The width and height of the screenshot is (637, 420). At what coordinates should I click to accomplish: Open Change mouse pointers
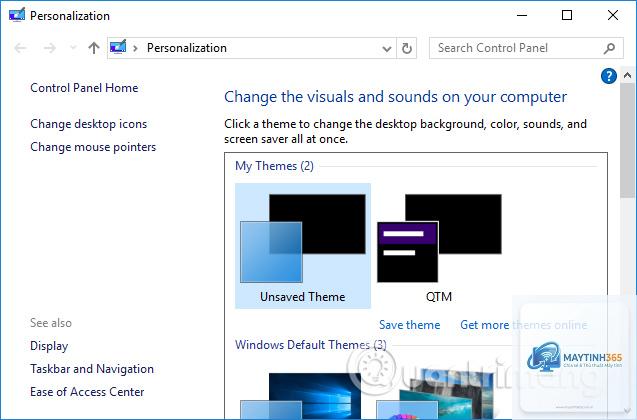(93, 147)
